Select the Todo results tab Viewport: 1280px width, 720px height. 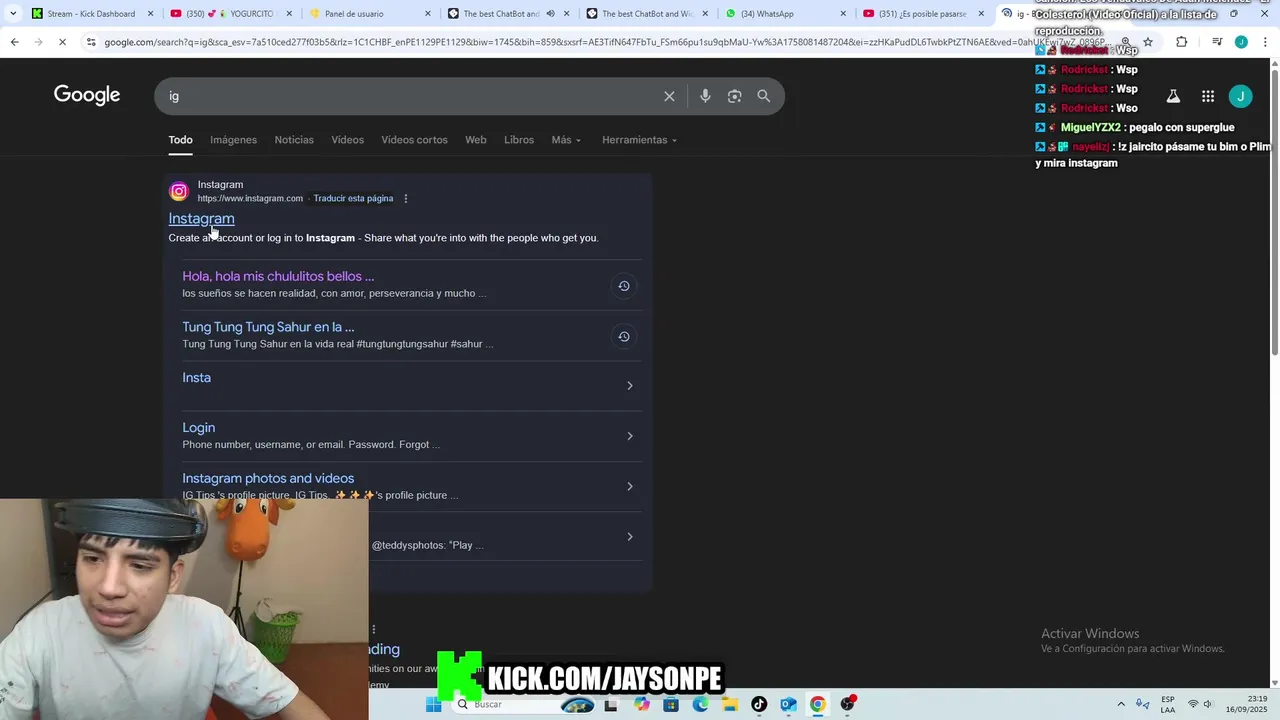tap(180, 140)
